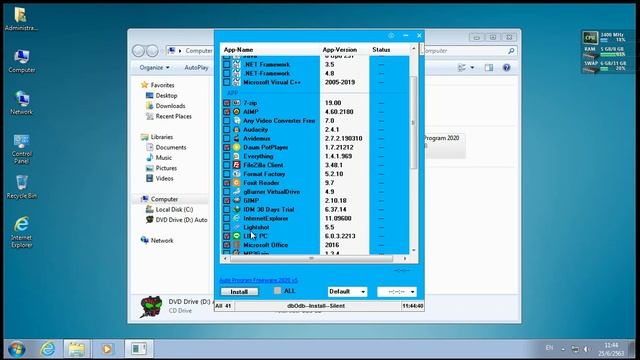Toggle Explorer preview pane icon
The width and height of the screenshot is (640, 360).
489,68
